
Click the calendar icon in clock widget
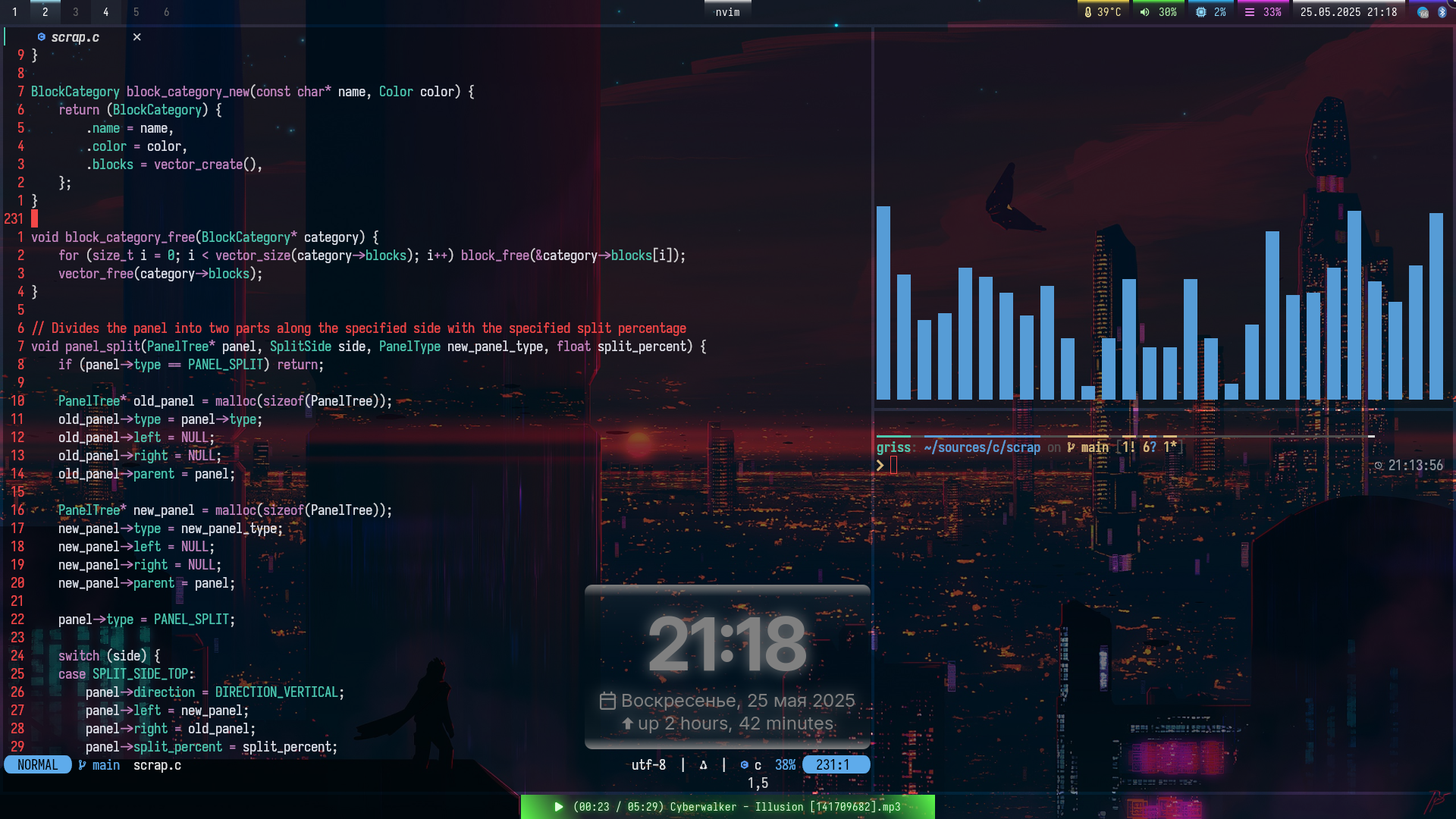click(x=607, y=701)
